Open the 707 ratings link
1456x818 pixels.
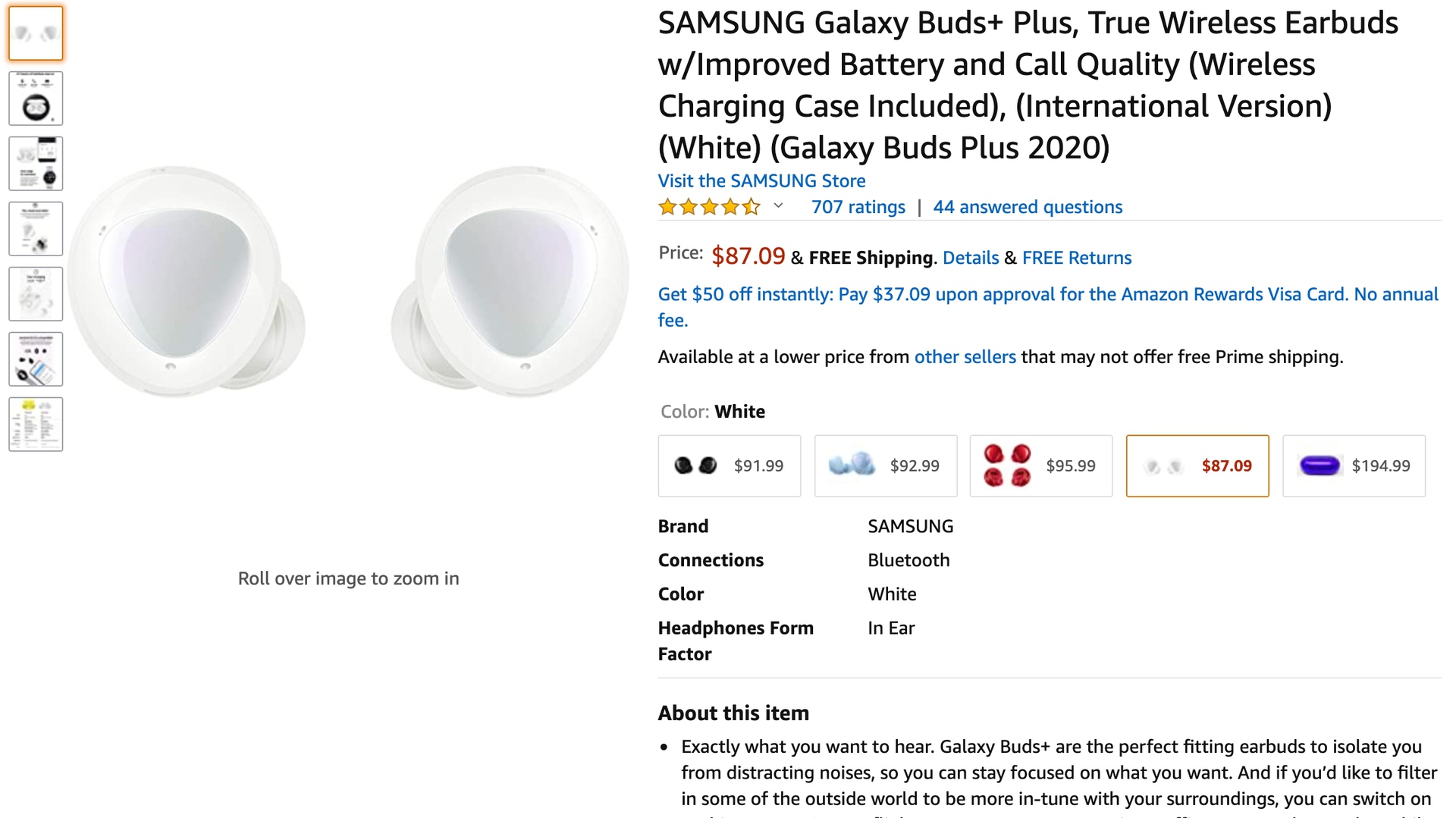coord(858,207)
